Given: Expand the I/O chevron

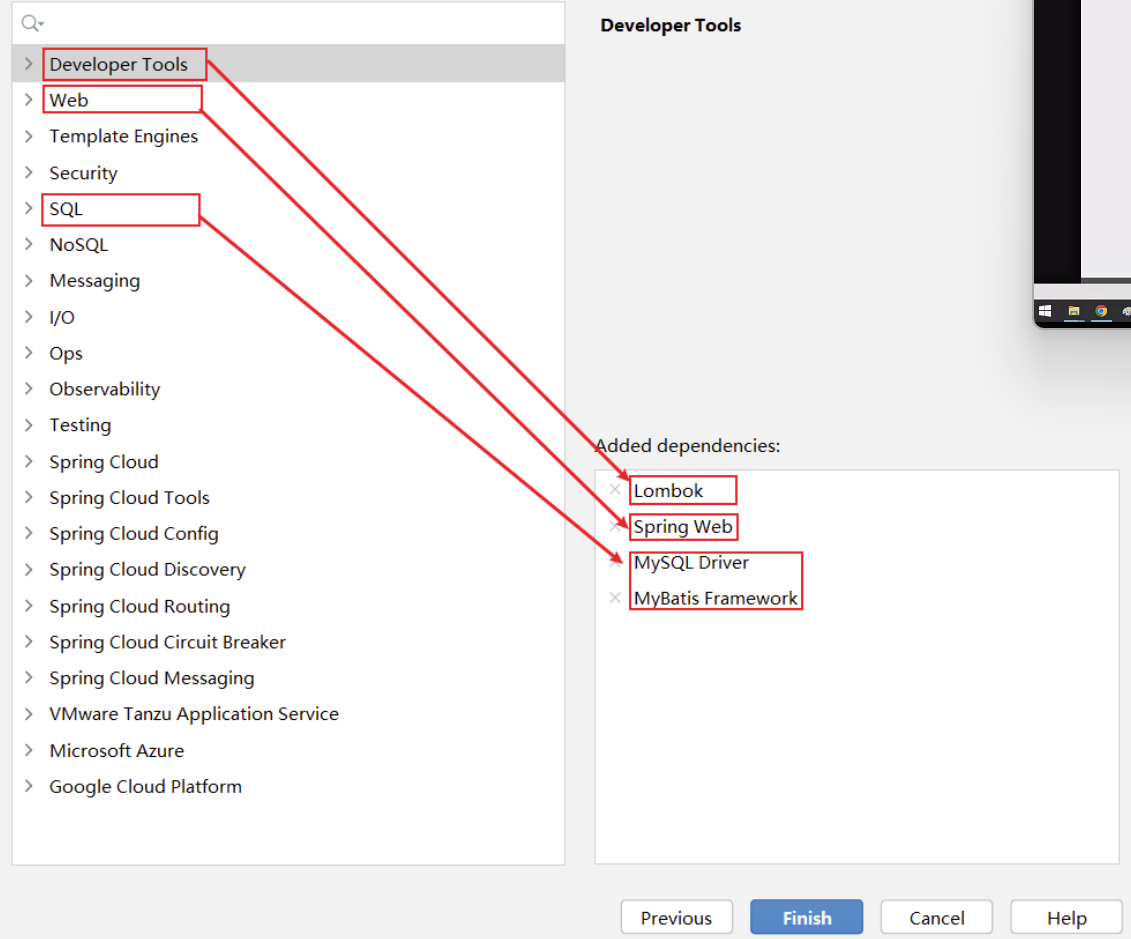Looking at the screenshot, I should pos(29,317).
